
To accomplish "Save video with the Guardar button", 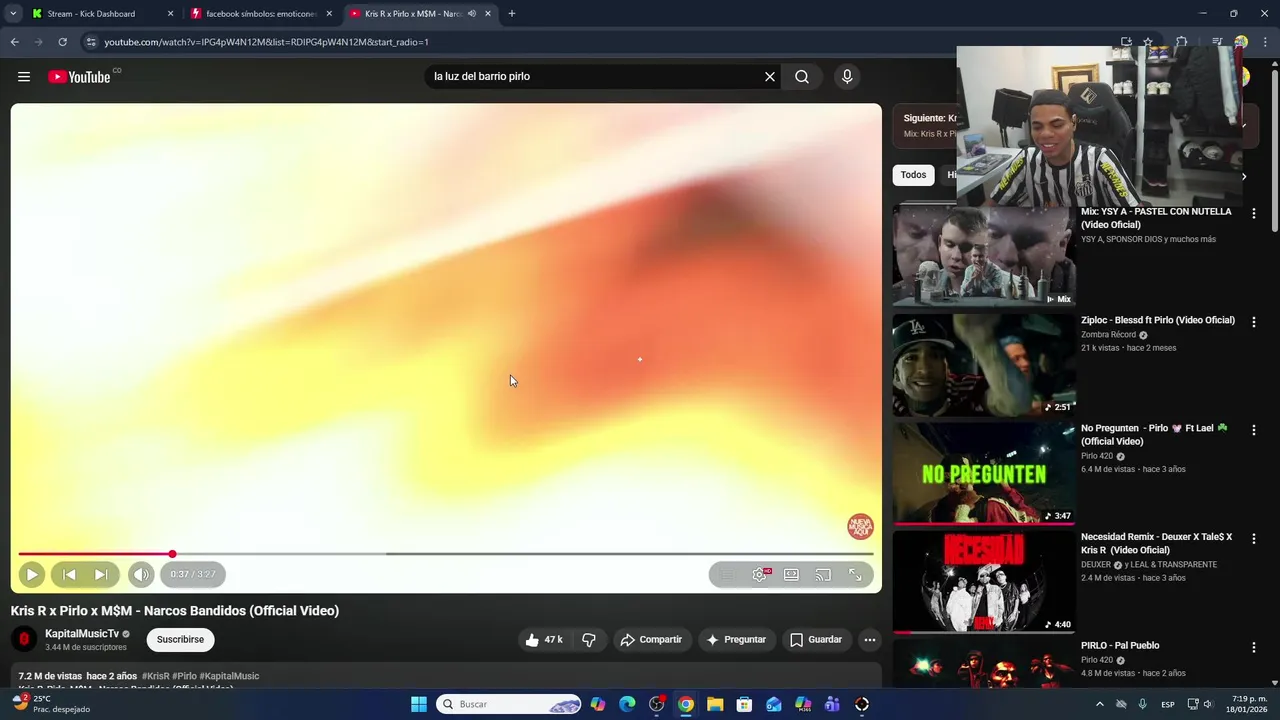I will click(x=816, y=640).
